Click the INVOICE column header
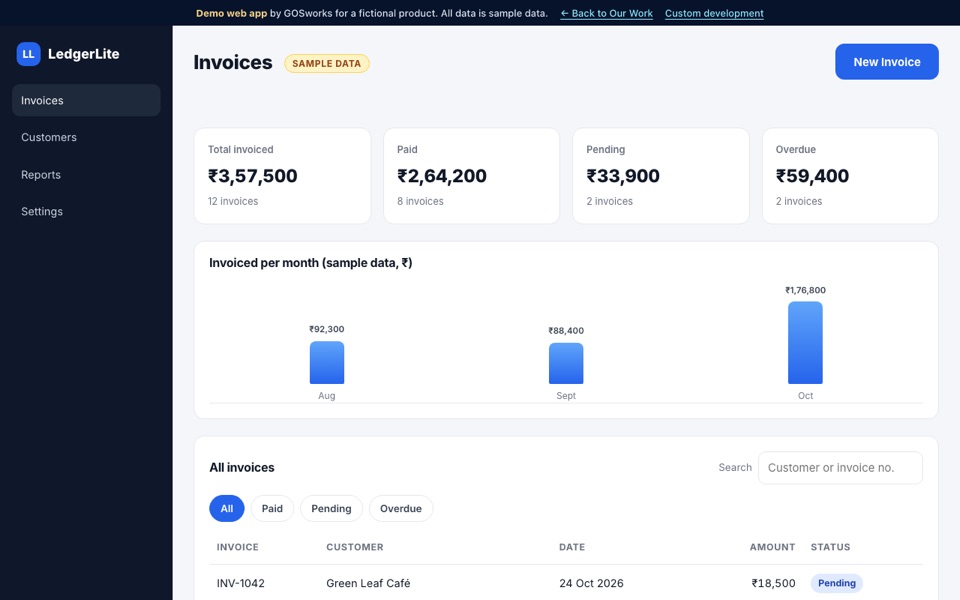The width and height of the screenshot is (960, 600). 238,547
